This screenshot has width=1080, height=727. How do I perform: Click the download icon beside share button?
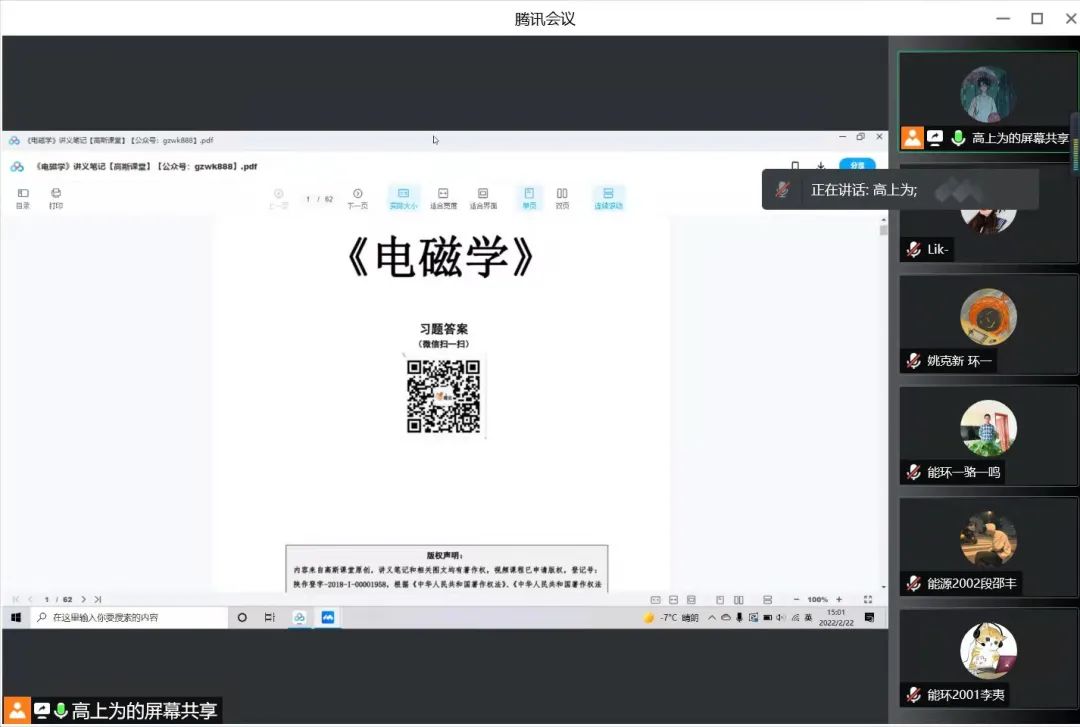(821, 166)
